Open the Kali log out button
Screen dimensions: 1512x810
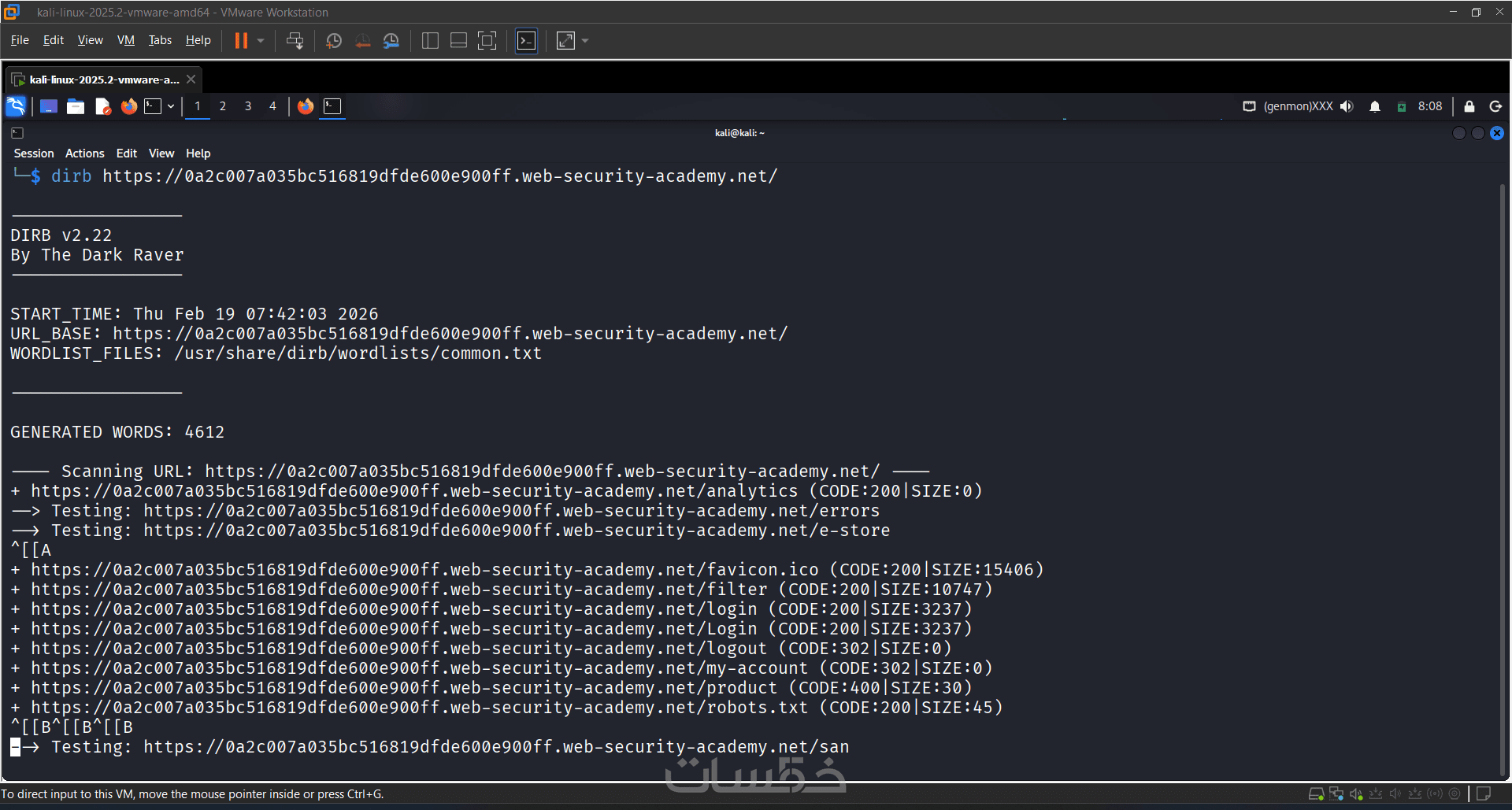[x=1495, y=106]
